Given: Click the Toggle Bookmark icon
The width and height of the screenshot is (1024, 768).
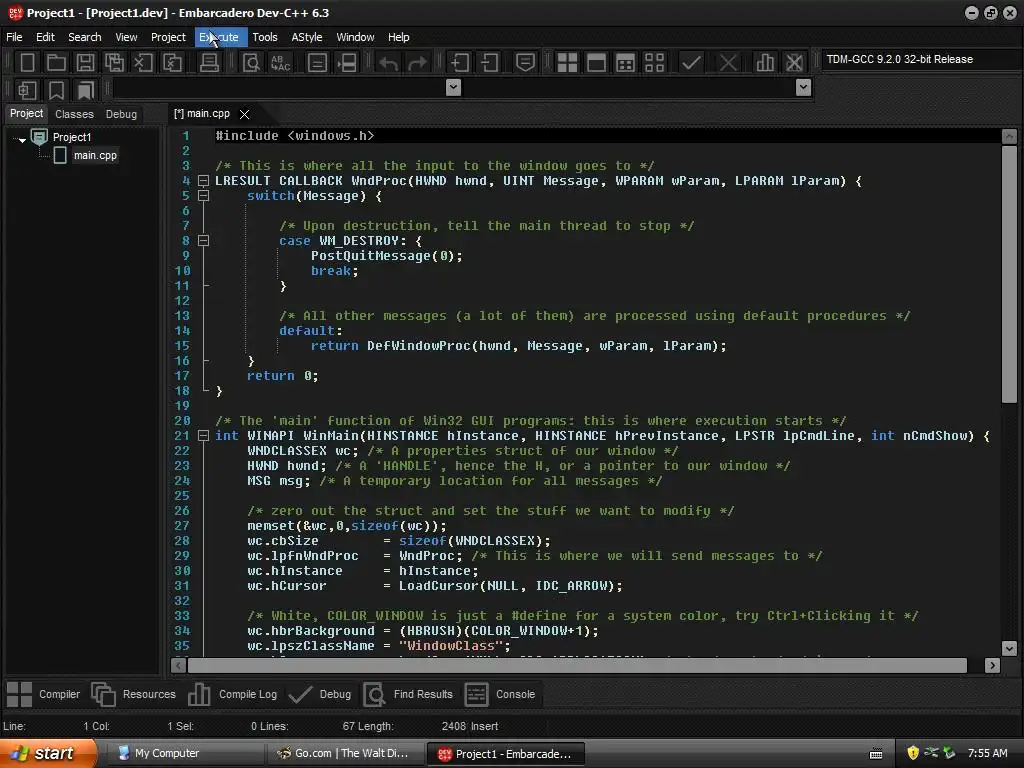Looking at the screenshot, I should 56,90.
